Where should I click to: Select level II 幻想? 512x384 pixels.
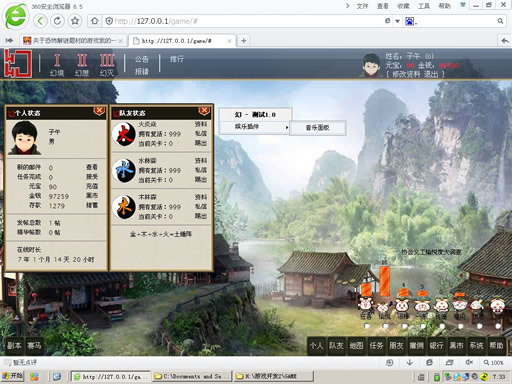pyautogui.click(x=82, y=65)
